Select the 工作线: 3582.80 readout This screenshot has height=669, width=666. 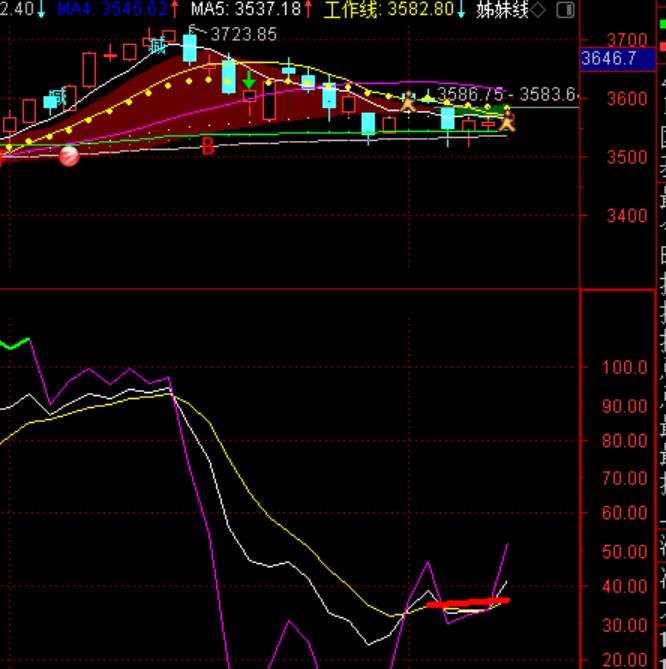tap(389, 9)
